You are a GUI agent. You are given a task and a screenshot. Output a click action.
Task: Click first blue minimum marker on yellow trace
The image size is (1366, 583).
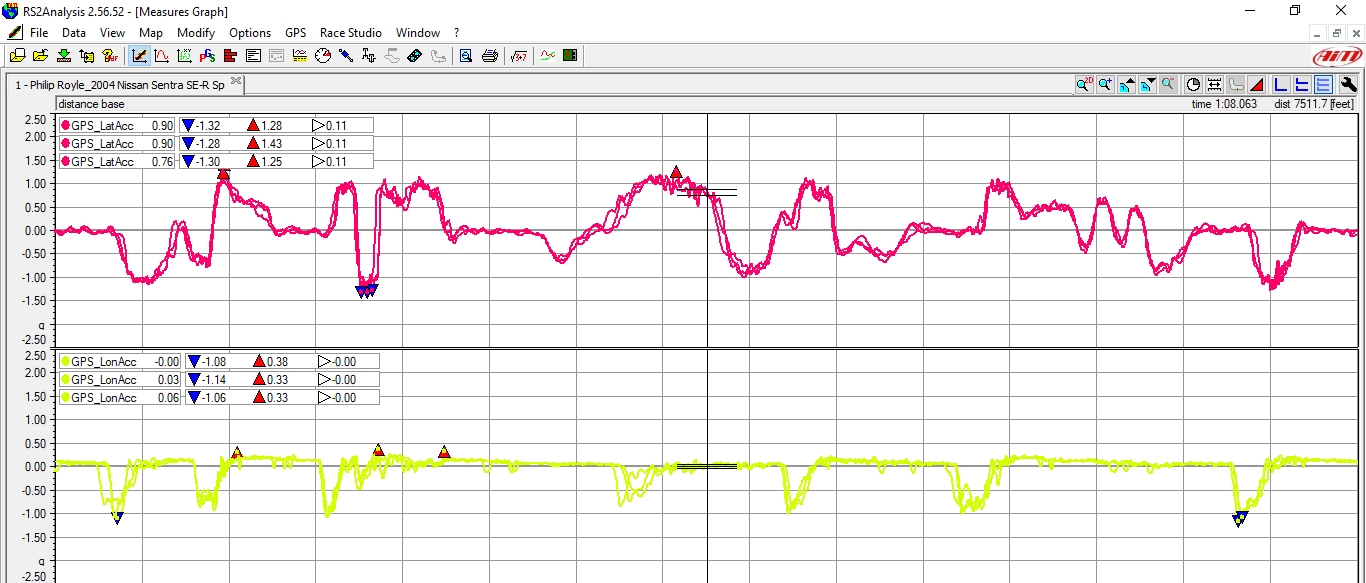pyautogui.click(x=117, y=517)
